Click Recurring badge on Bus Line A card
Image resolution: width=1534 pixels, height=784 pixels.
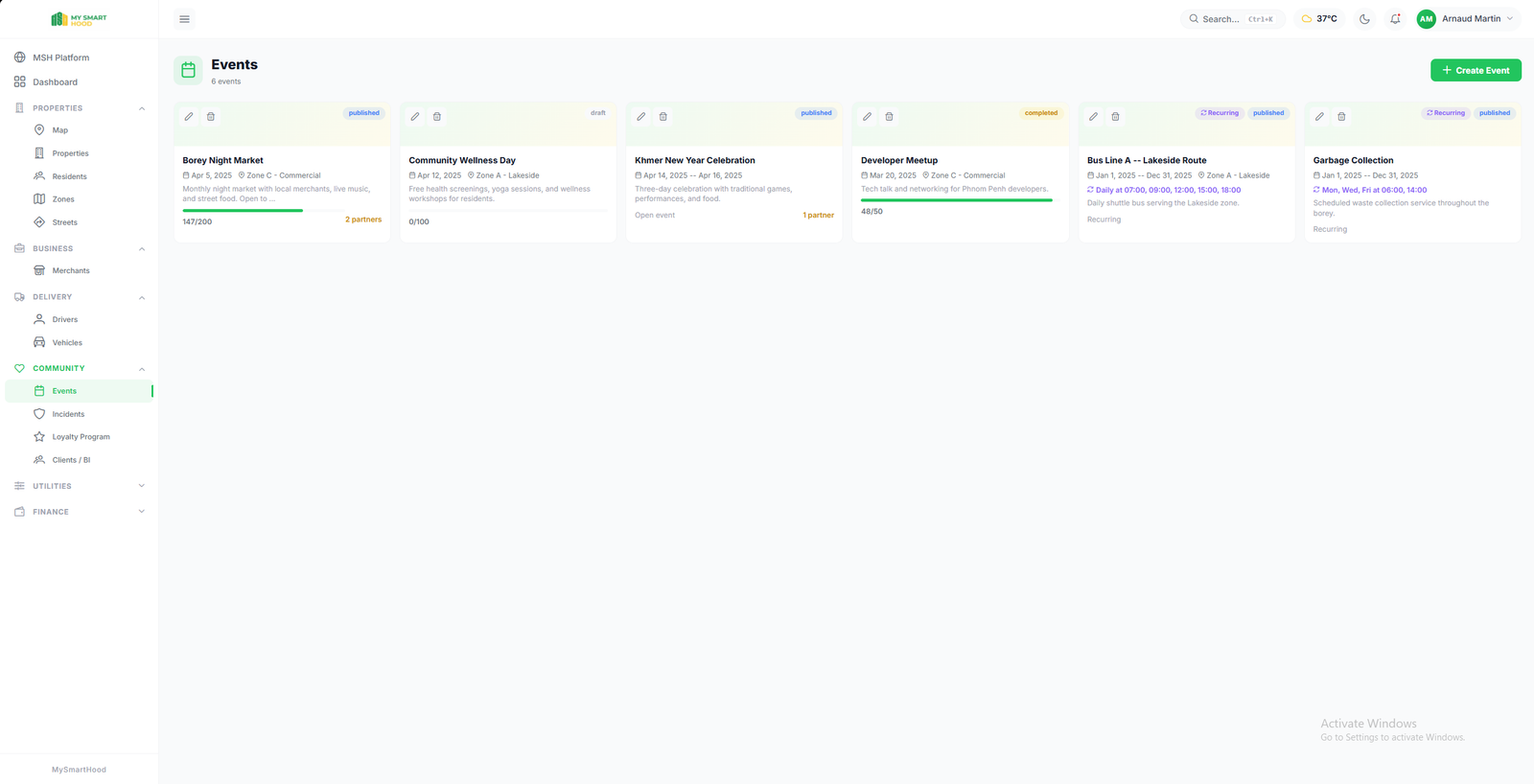(1220, 113)
